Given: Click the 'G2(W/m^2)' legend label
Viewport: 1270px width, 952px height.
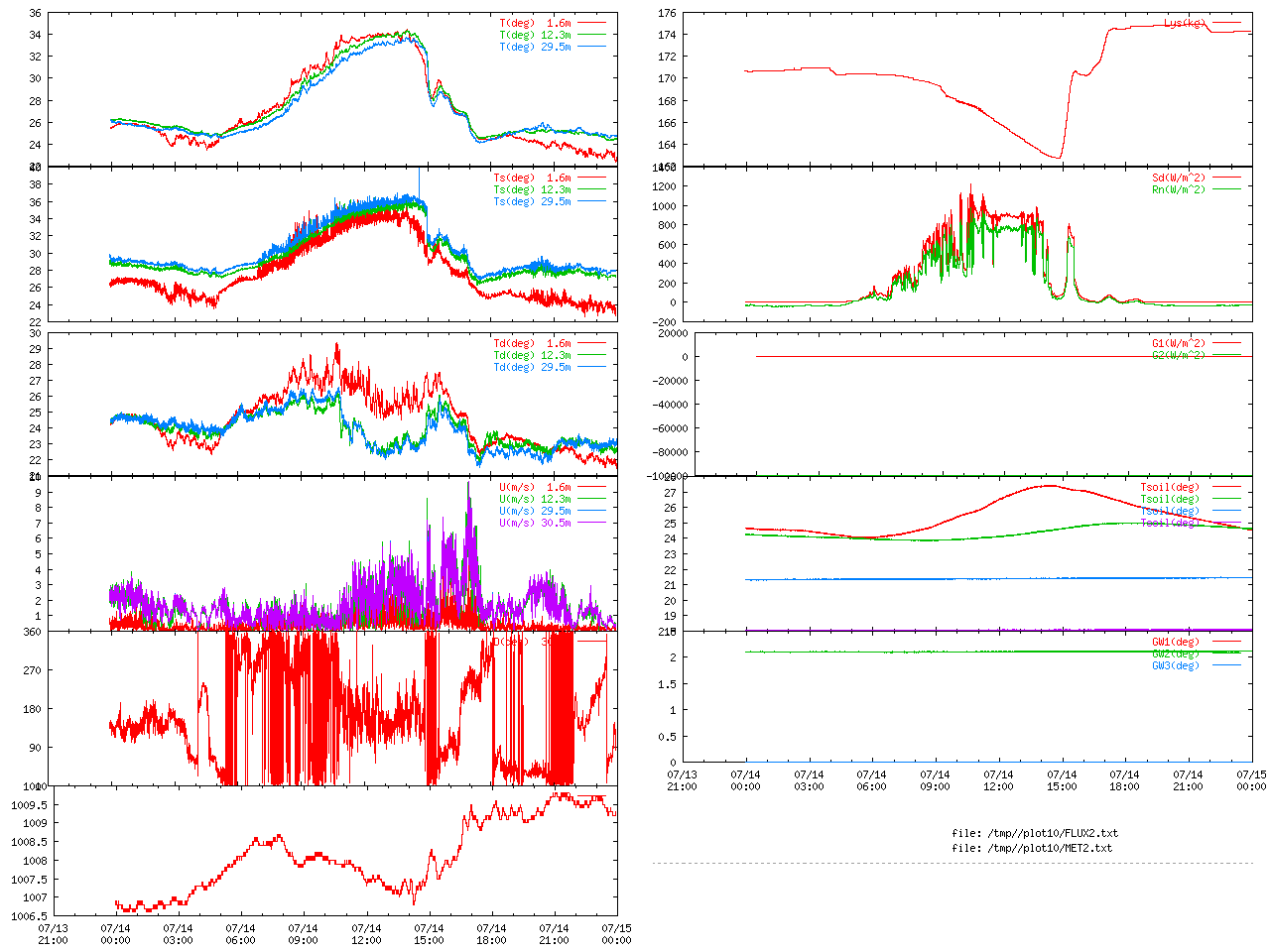Looking at the screenshot, I should coord(1179,356).
